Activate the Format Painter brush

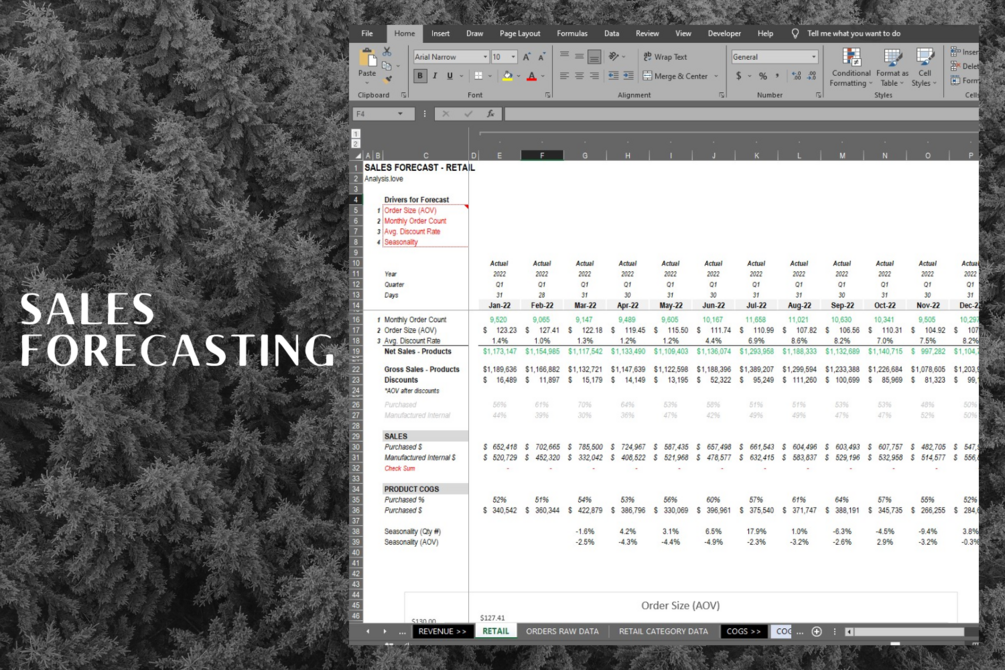pos(387,80)
